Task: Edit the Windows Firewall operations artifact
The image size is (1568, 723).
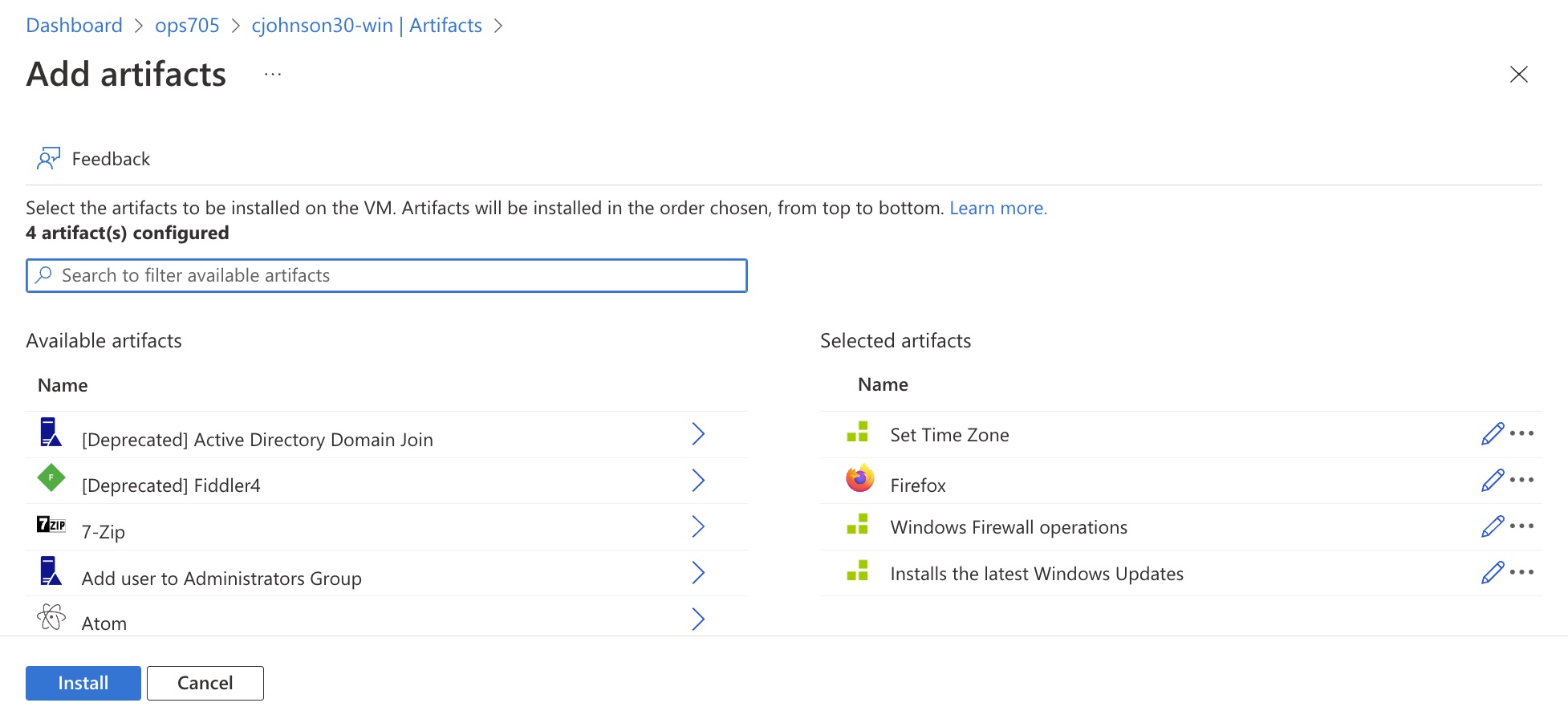Action: (x=1491, y=526)
